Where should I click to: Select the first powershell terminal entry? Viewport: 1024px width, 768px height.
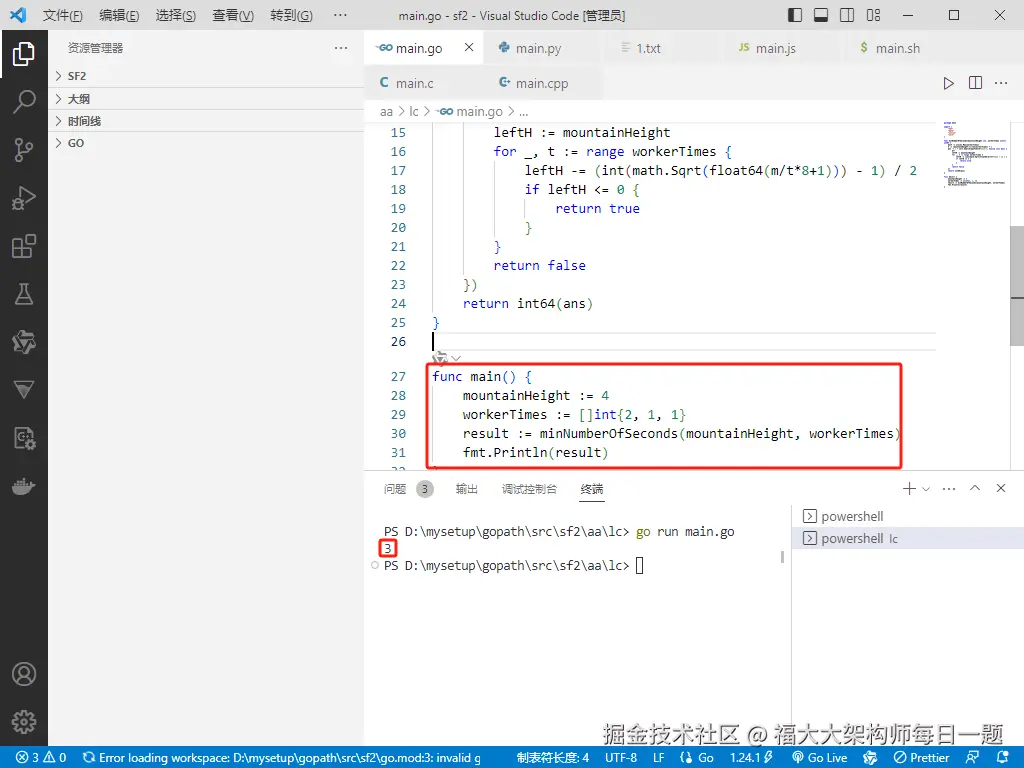pos(908,516)
